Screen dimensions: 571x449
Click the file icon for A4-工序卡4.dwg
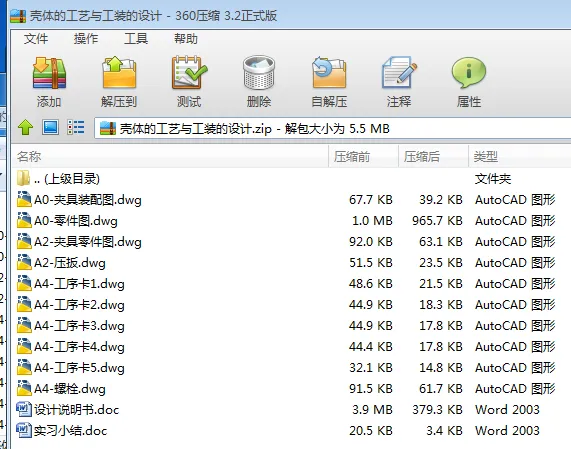coord(24,346)
